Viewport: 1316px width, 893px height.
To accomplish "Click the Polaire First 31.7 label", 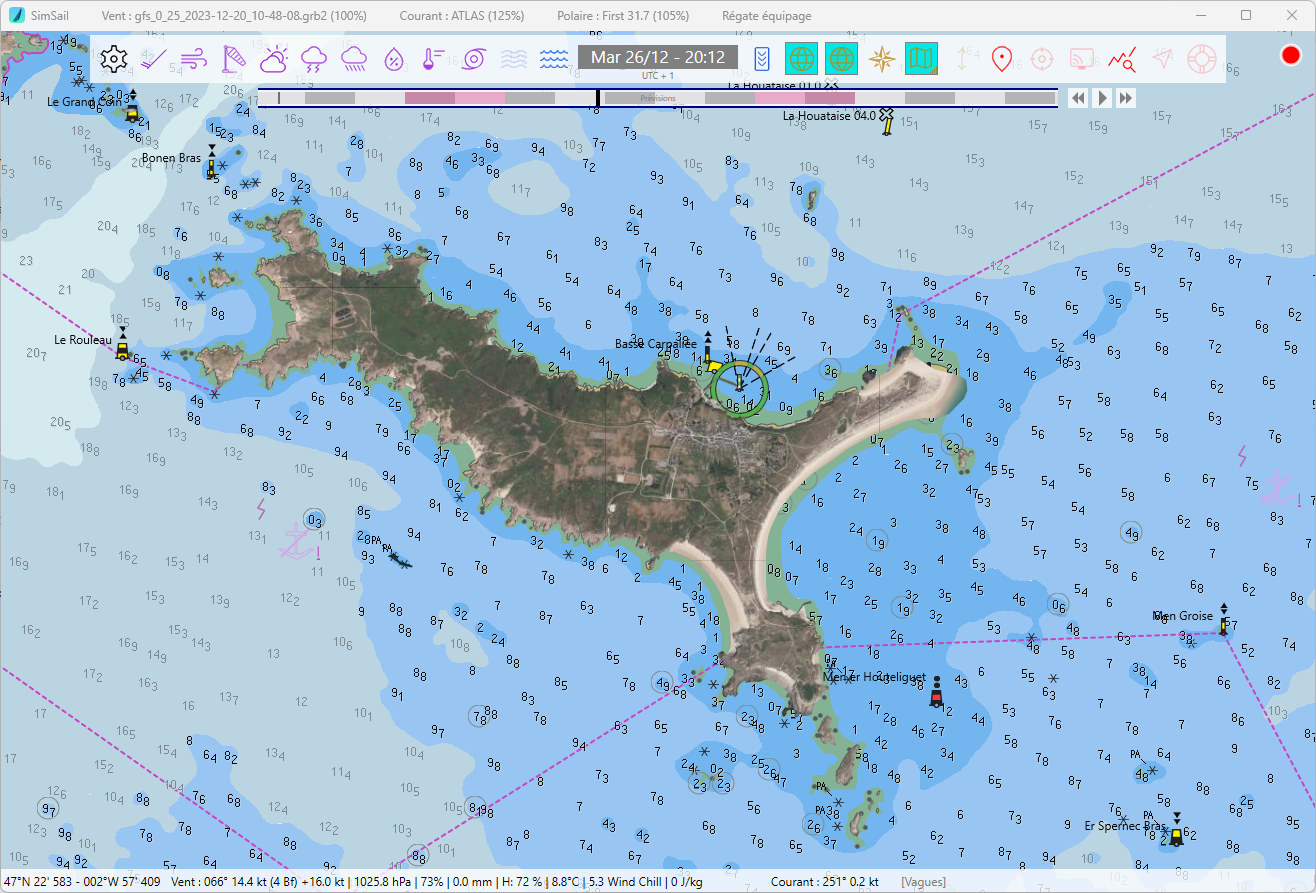I will point(637,16).
